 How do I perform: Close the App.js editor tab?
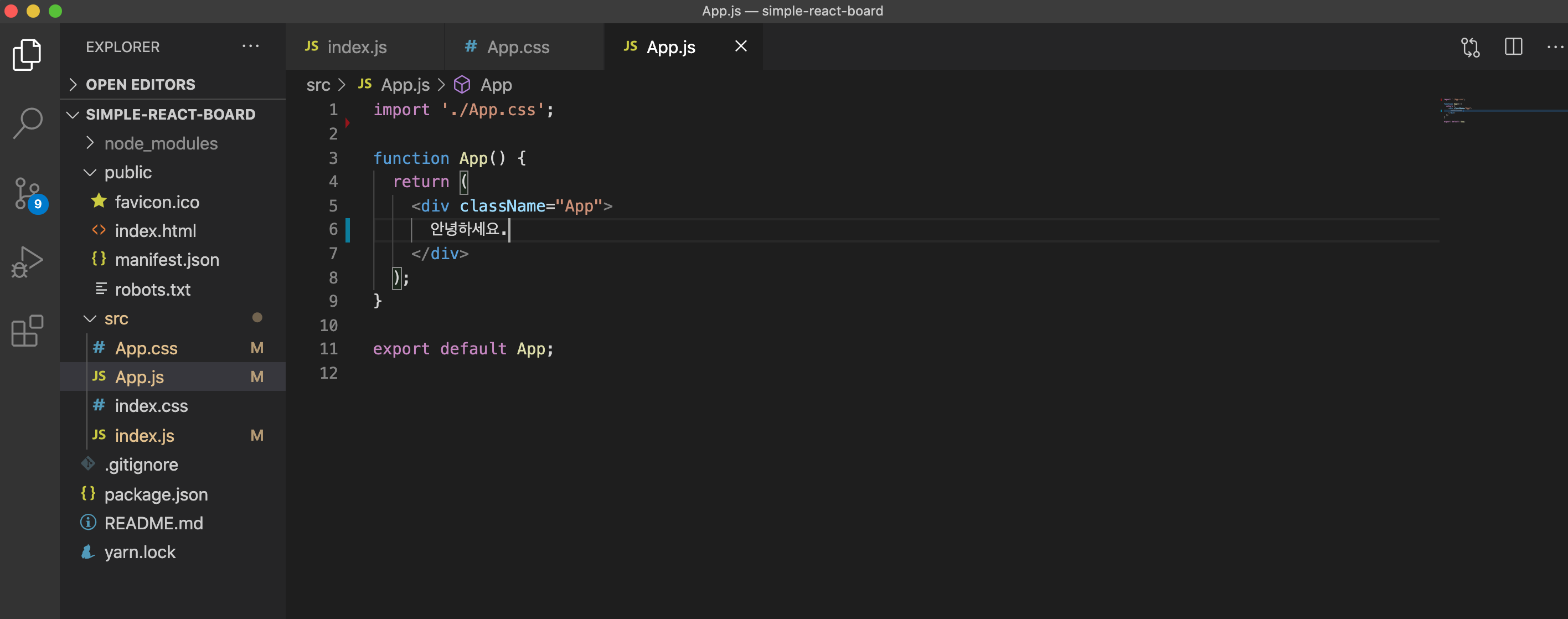[740, 47]
